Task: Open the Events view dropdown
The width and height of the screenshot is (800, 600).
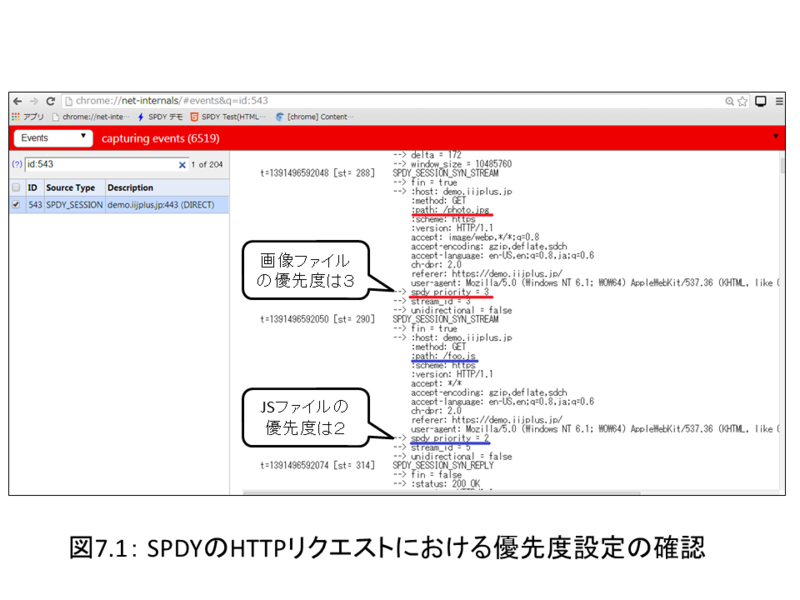Action: pyautogui.click(x=53, y=138)
